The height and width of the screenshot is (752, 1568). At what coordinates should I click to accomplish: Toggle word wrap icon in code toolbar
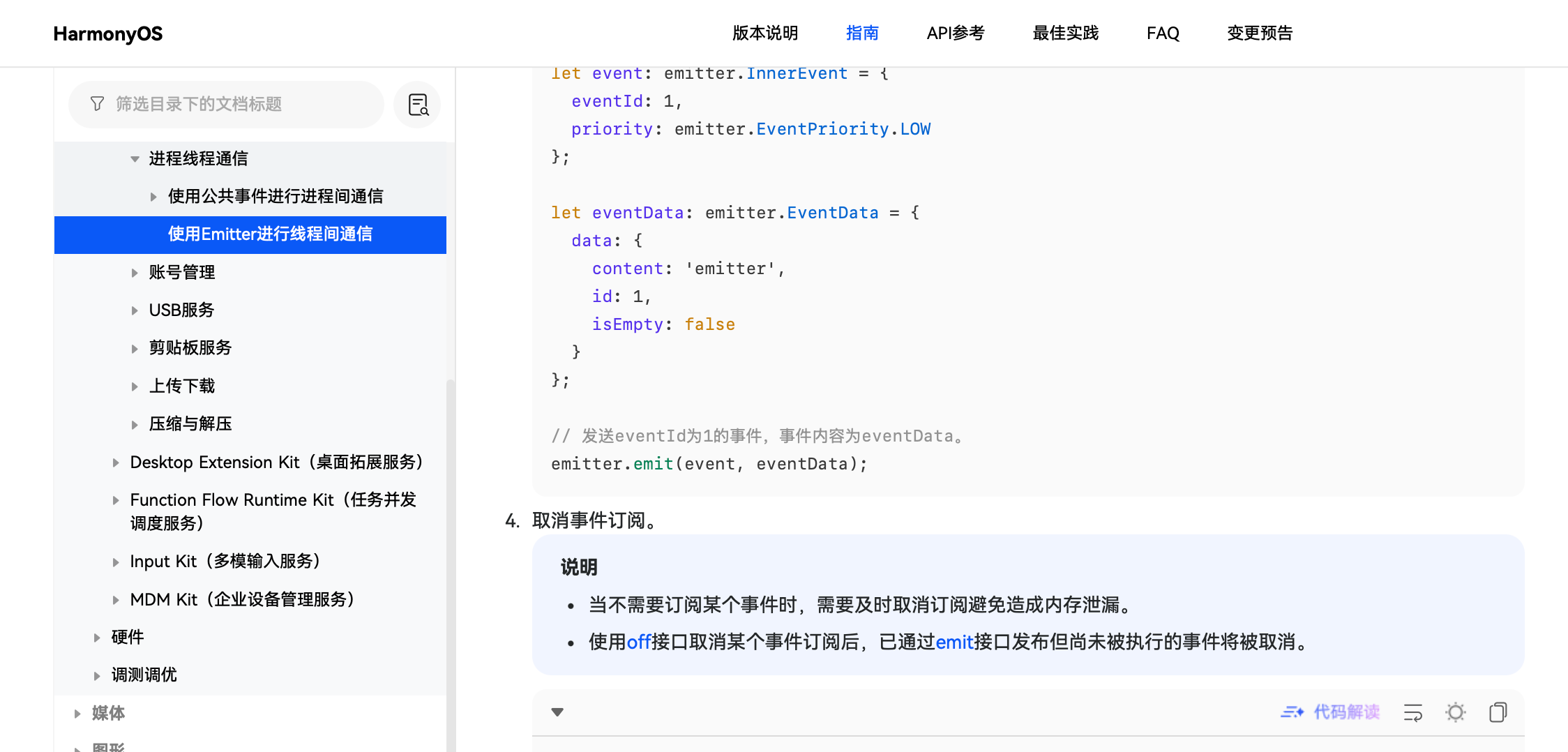click(1412, 712)
